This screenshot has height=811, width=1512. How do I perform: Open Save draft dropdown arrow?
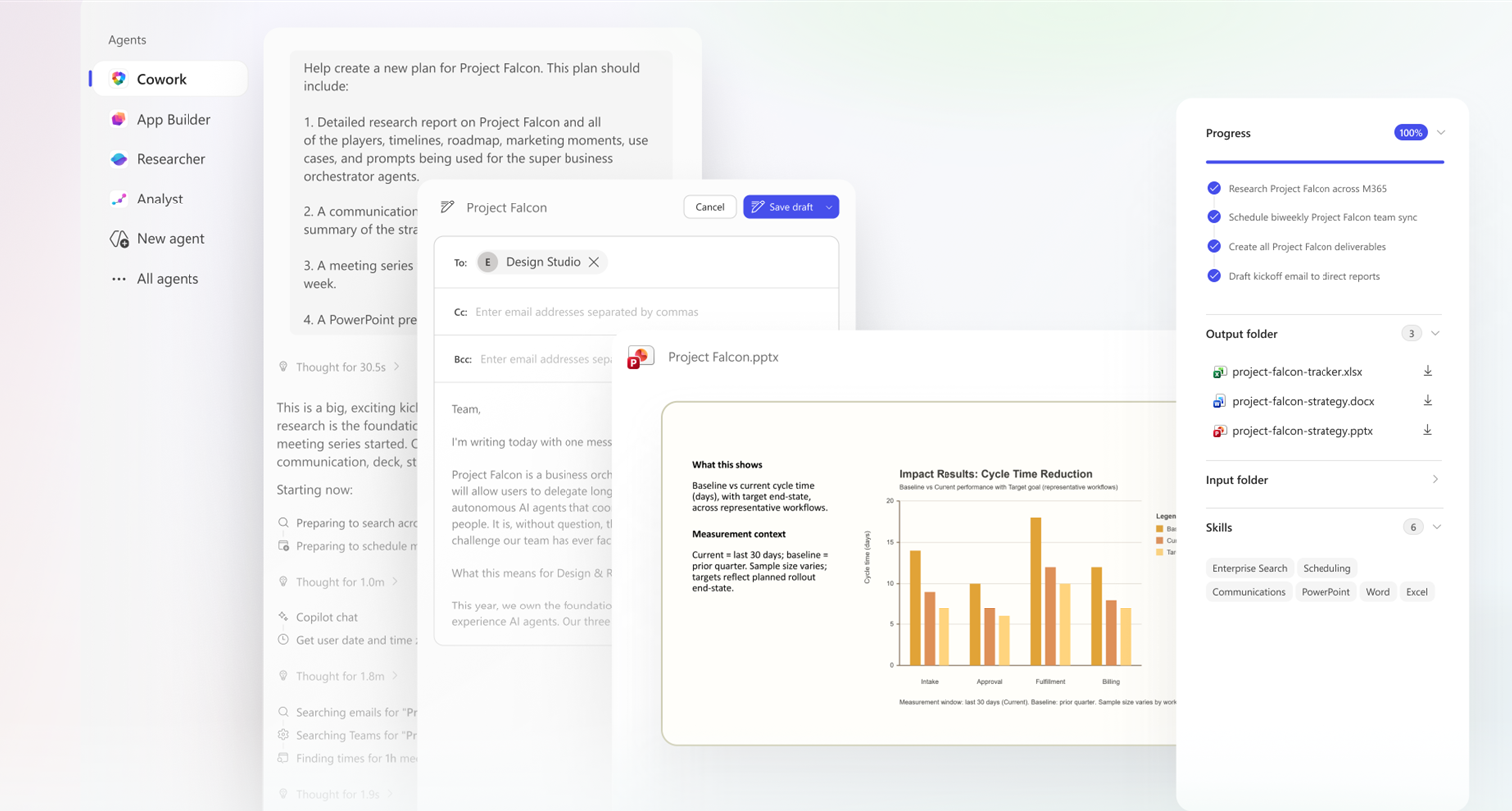(829, 207)
